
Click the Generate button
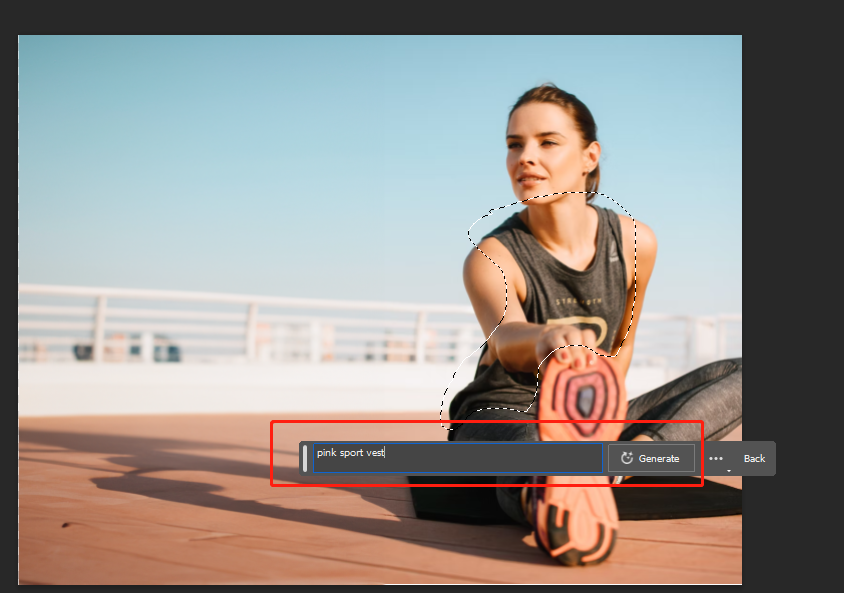point(651,458)
